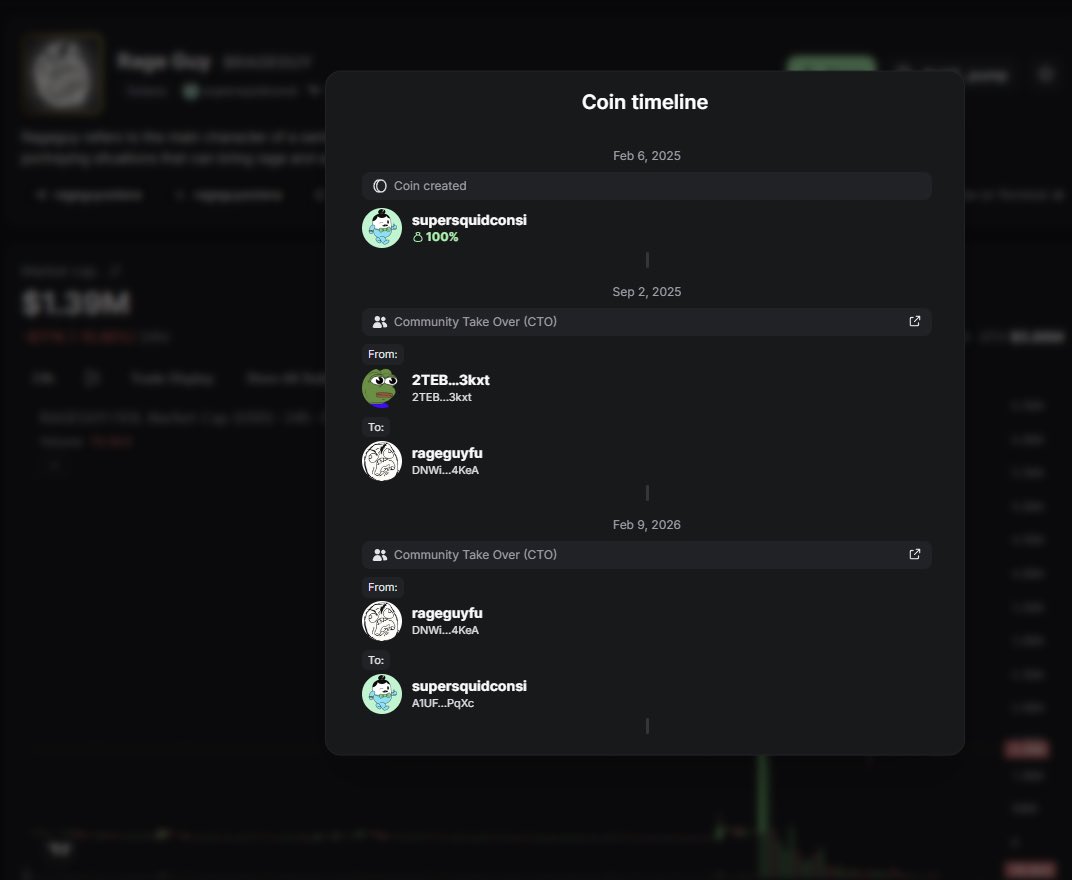This screenshot has width=1072, height=880.
Task: Select the Feb 9, 2026 Community Take Over row
Action: pyautogui.click(x=646, y=555)
